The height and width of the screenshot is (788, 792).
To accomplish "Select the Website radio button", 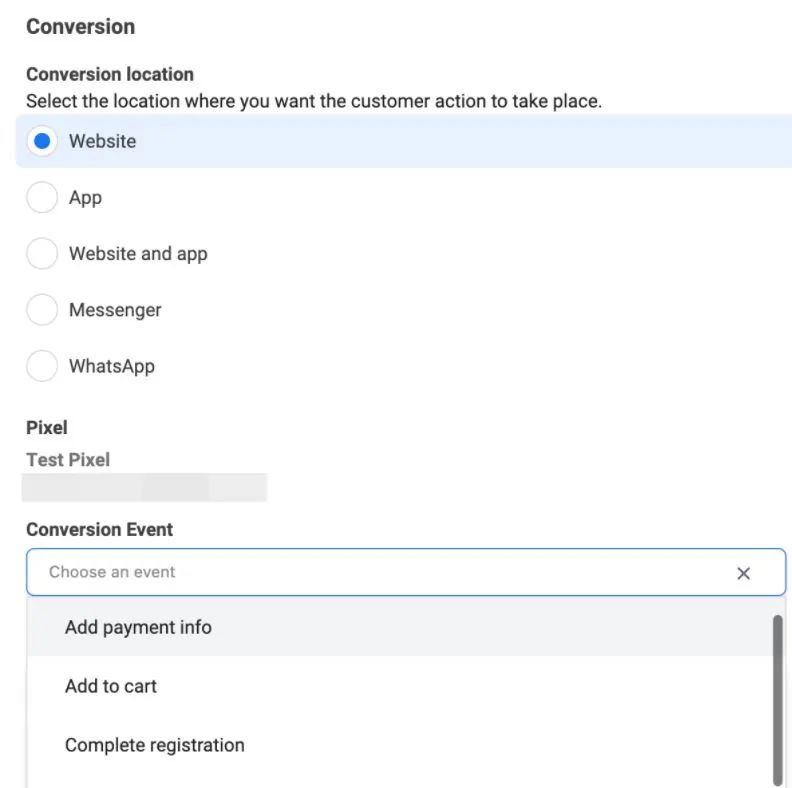I will (x=42, y=141).
